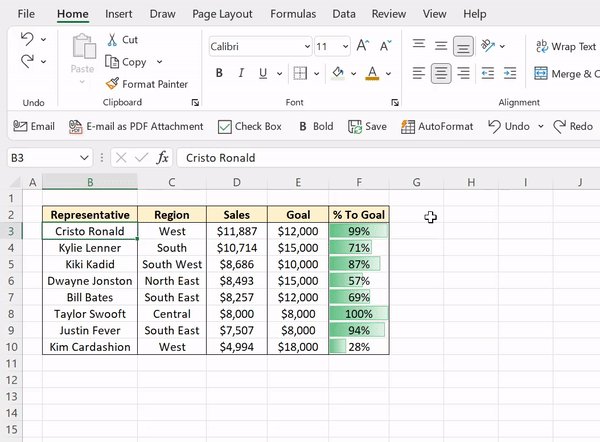Toggle Bold B in Font group
Image resolution: width=600 pixels, height=442 pixels.
[x=219, y=73]
